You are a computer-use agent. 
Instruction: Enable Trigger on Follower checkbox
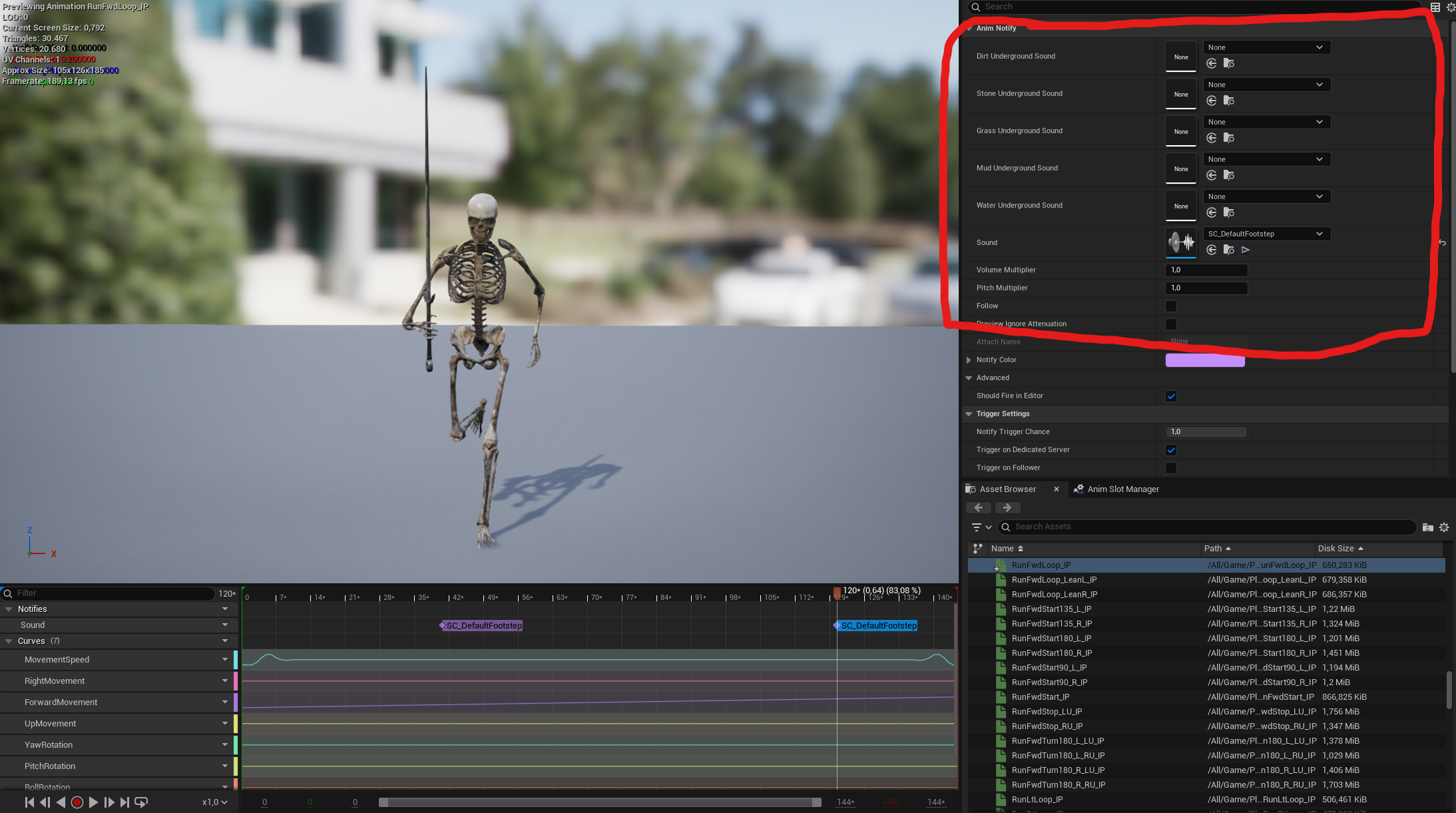1171,468
